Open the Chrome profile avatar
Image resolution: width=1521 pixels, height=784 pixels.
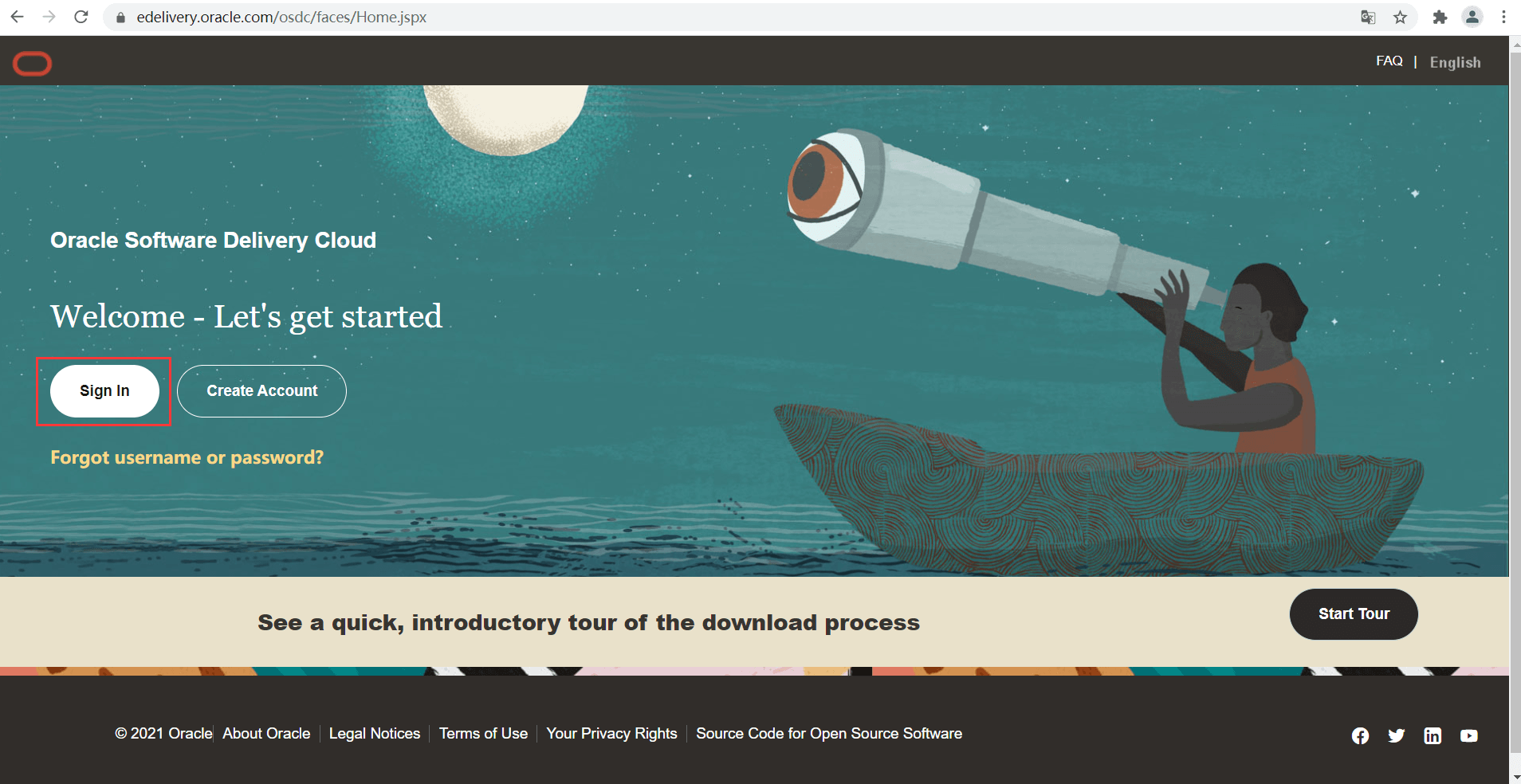[1472, 17]
